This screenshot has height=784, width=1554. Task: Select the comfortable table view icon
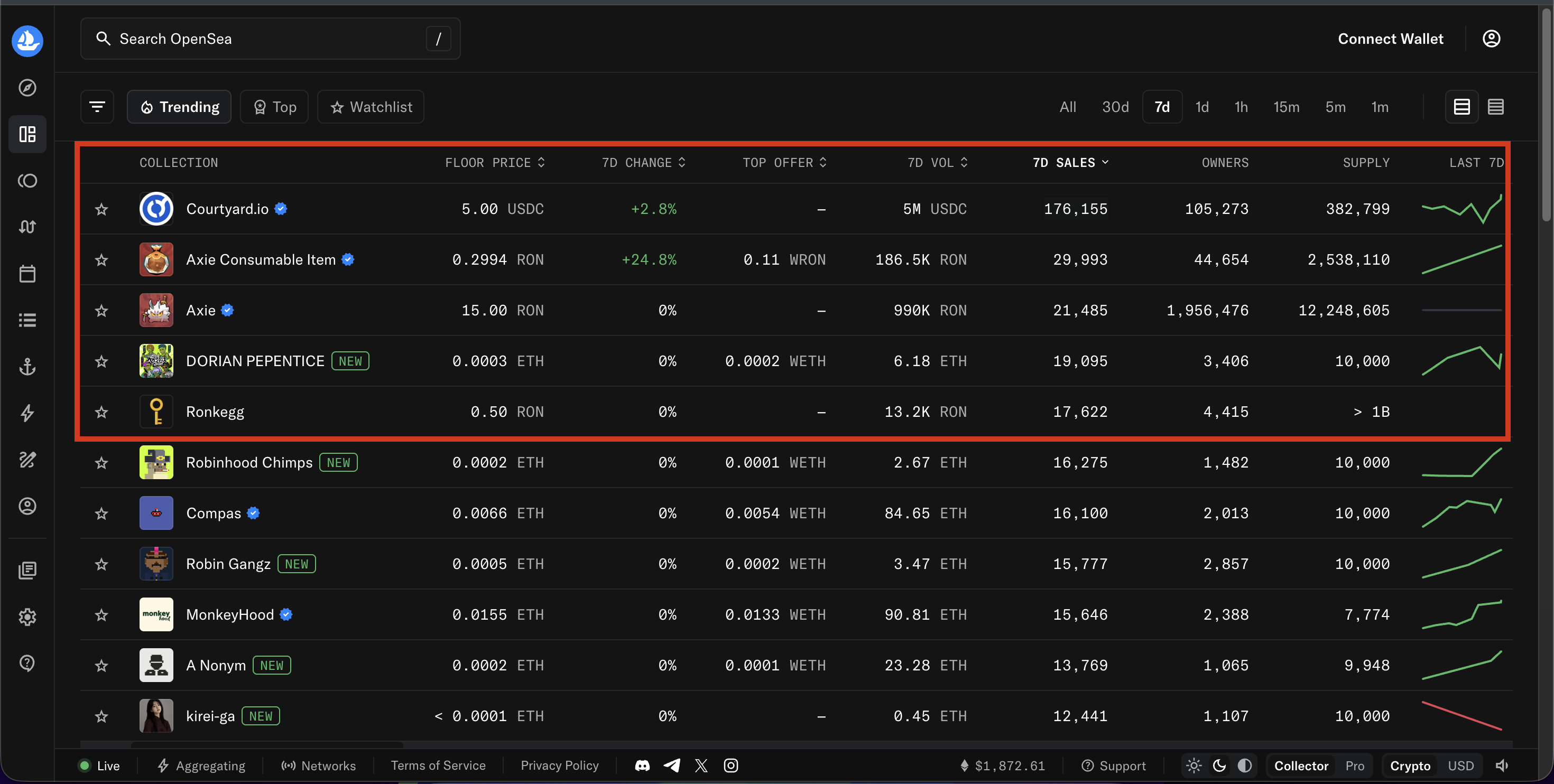pyautogui.click(x=1461, y=107)
